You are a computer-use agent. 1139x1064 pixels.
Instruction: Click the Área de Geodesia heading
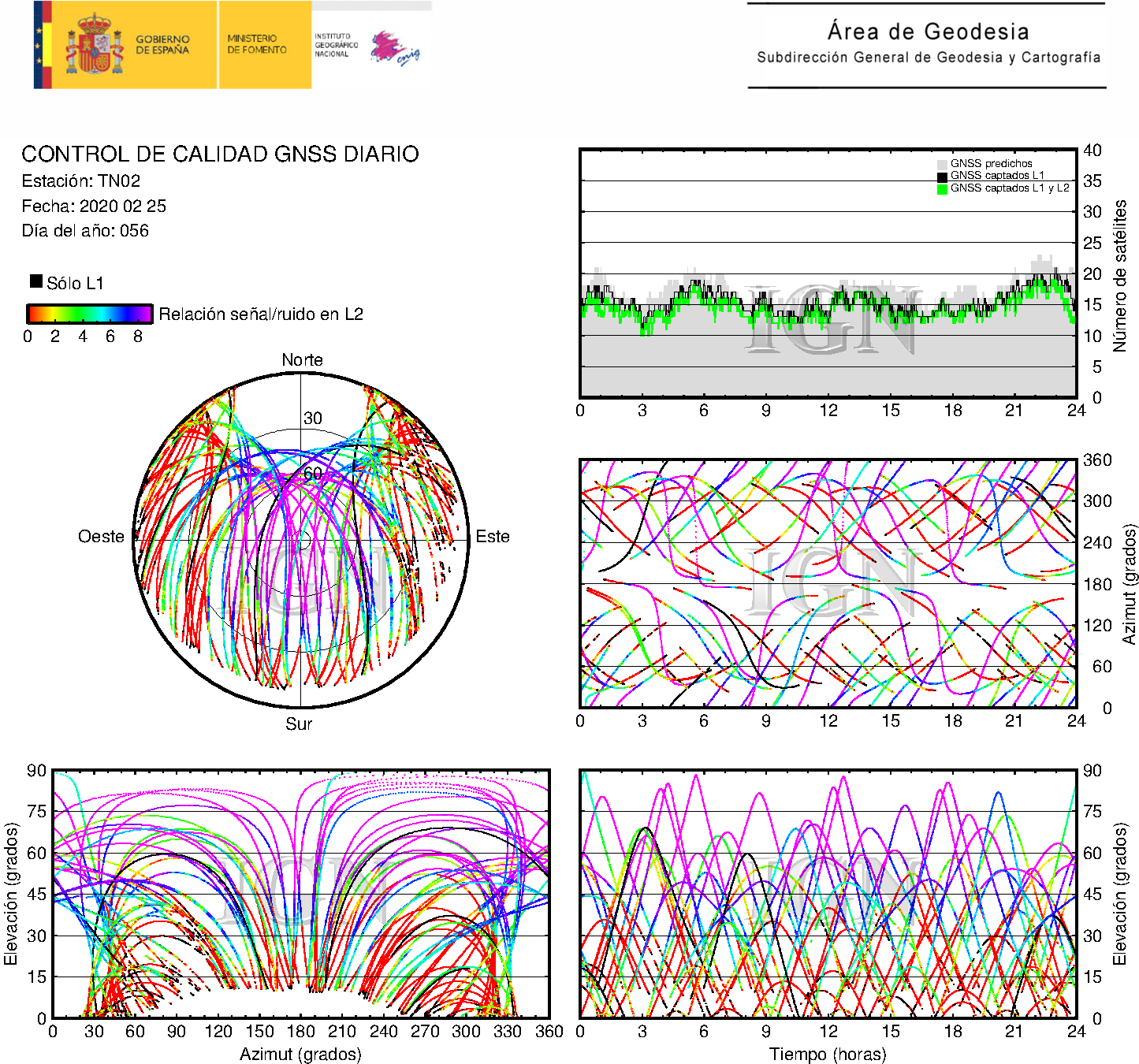click(x=928, y=32)
